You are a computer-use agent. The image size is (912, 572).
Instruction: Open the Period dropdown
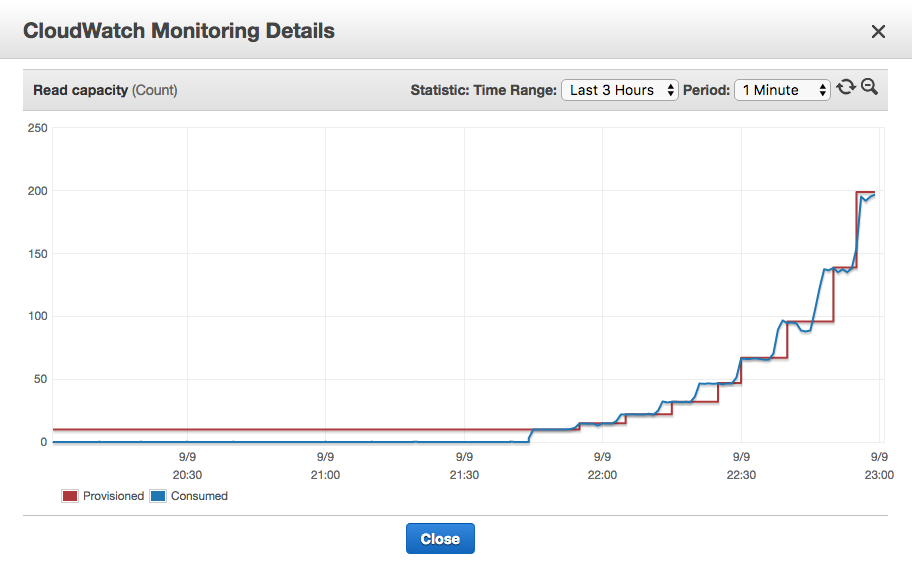point(782,90)
